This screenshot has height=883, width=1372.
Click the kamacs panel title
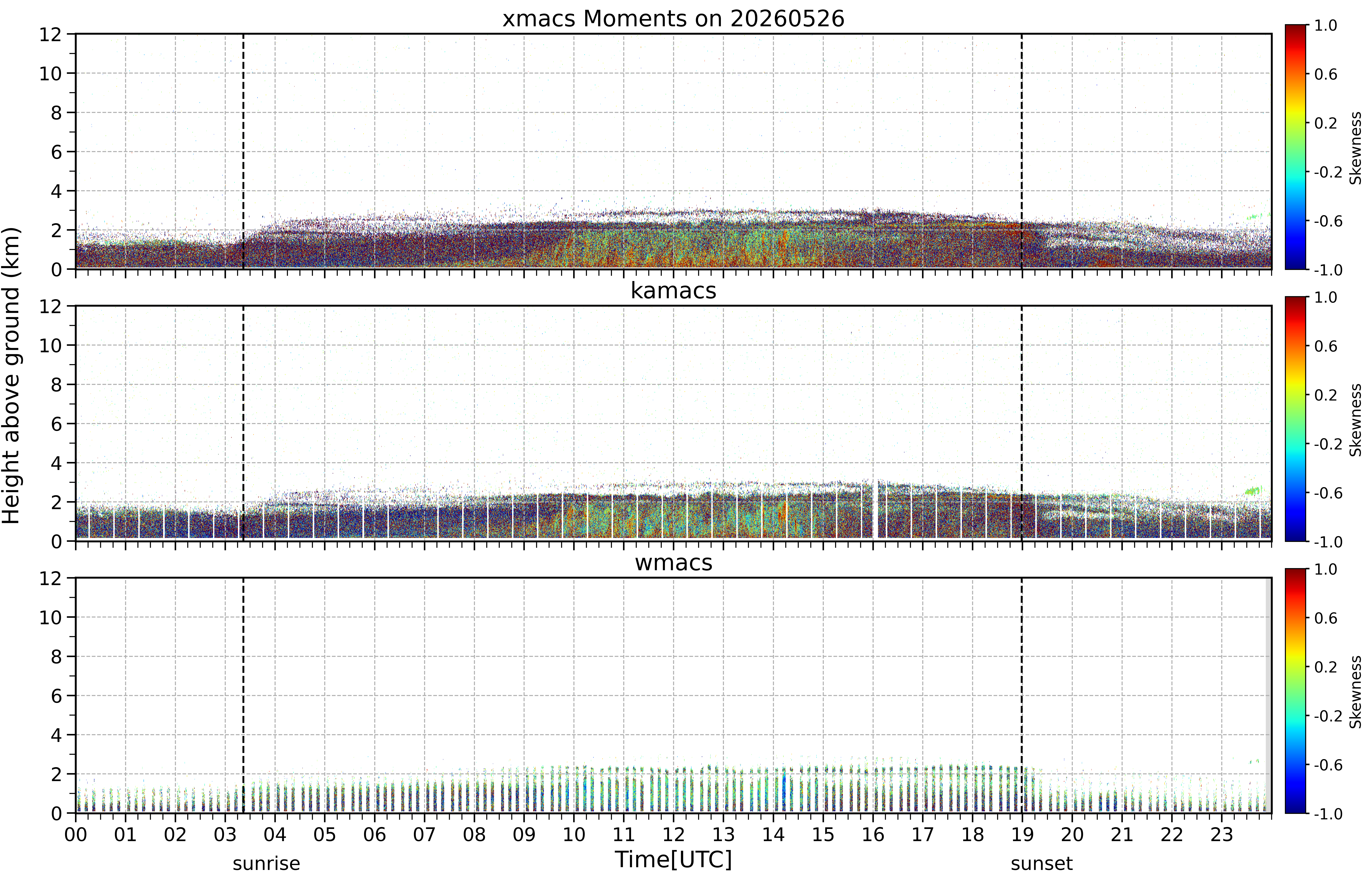(673, 291)
